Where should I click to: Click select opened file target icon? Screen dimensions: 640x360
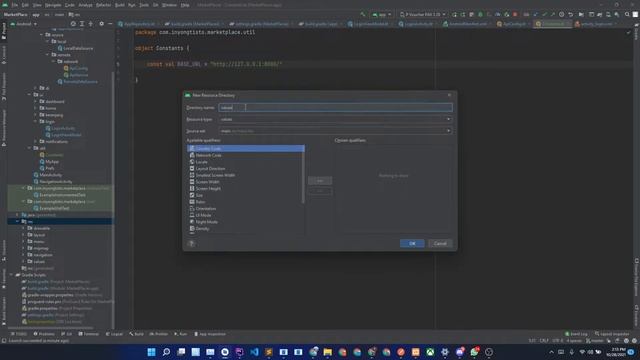point(73,24)
